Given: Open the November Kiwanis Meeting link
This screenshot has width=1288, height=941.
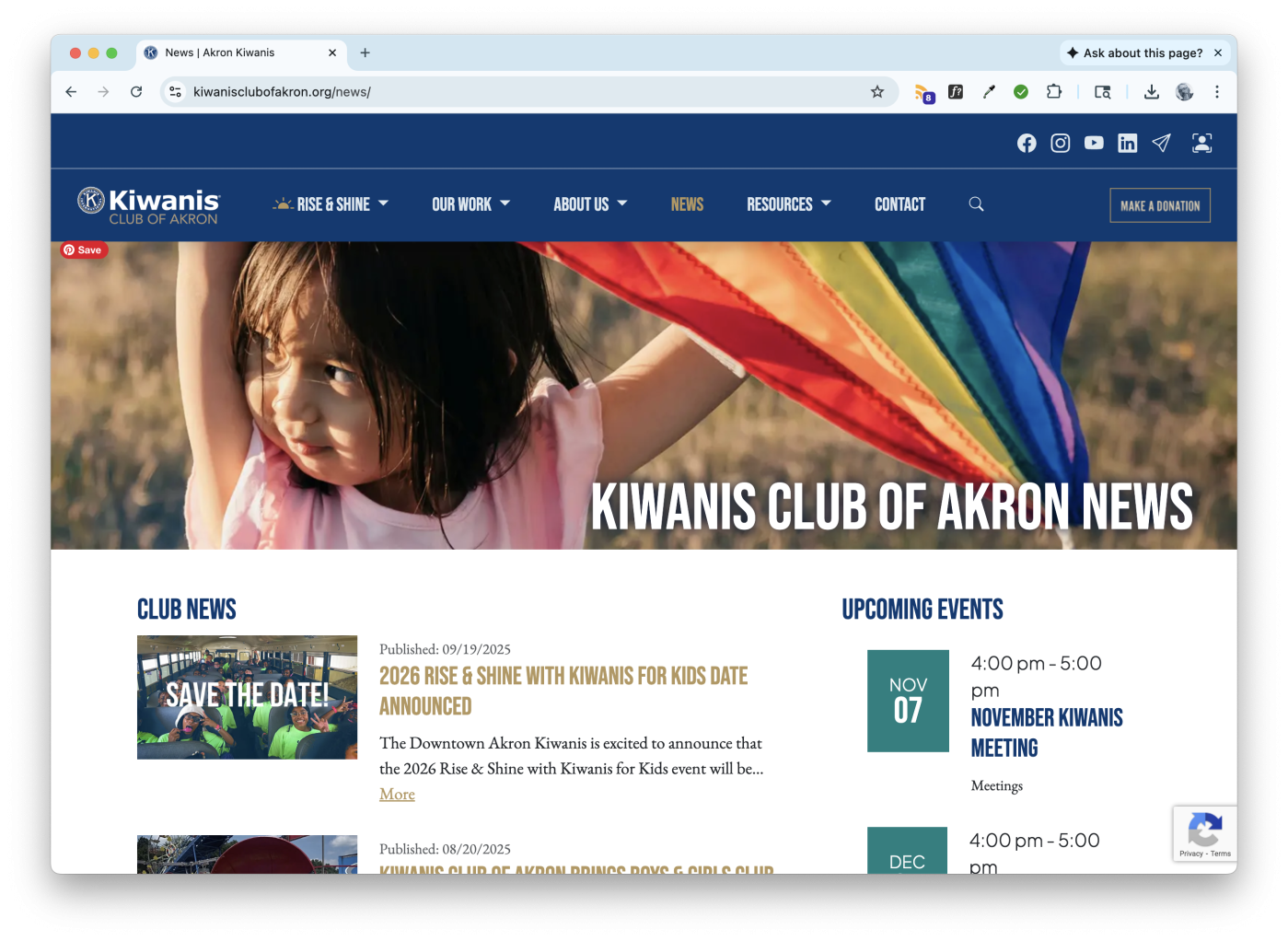Looking at the screenshot, I should (x=1046, y=732).
